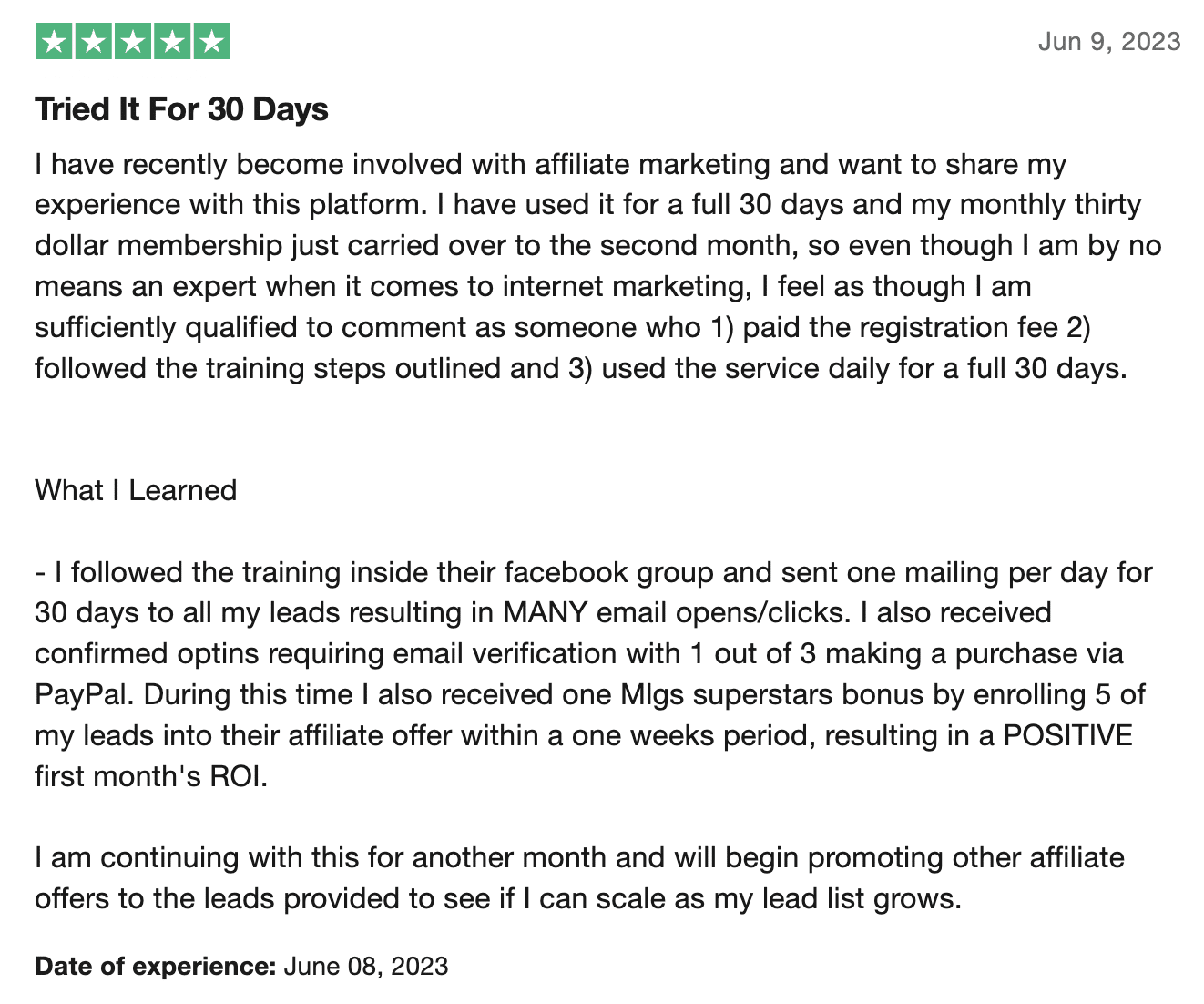This screenshot has width=1204, height=1004.
Task: Click the fourth green star icon
Action: pos(172,42)
